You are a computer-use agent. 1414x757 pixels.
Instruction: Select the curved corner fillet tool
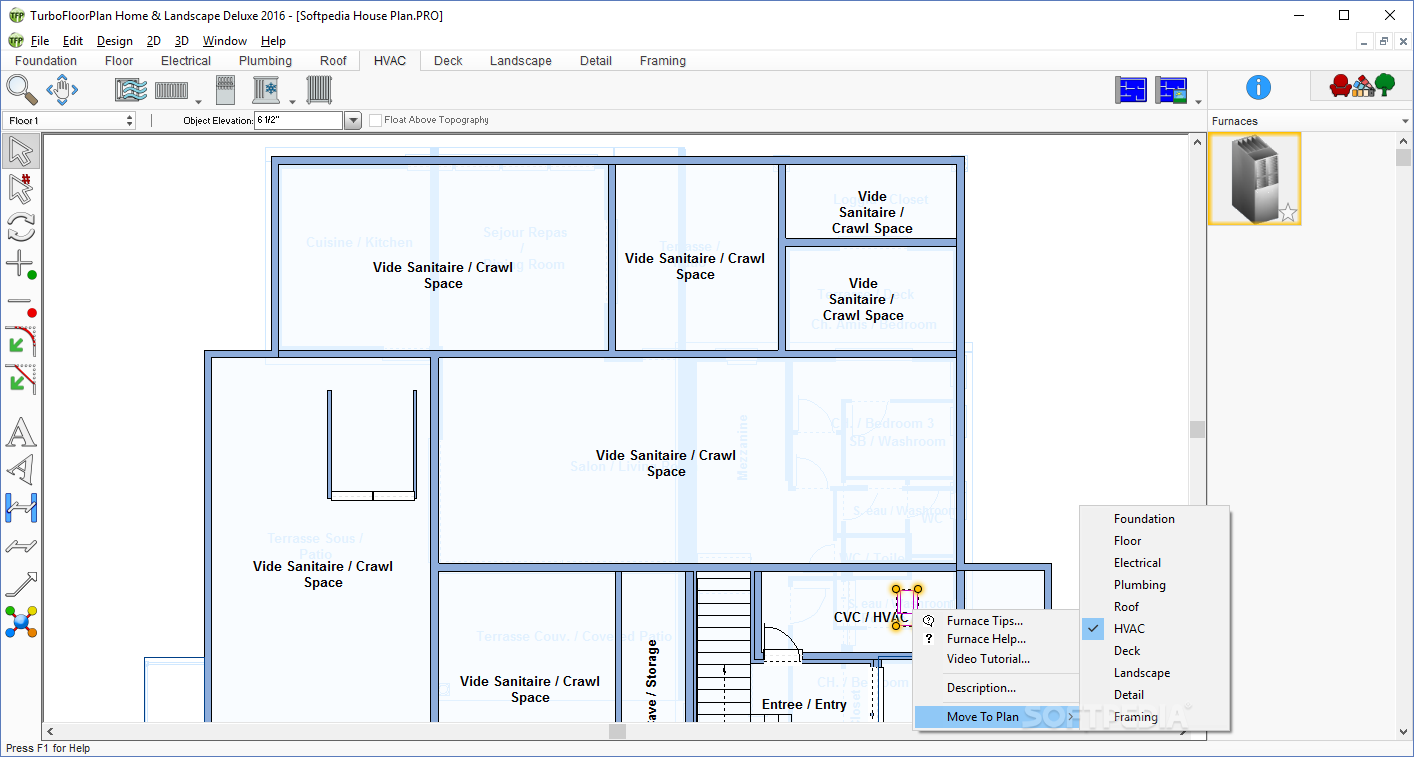[x=21, y=341]
